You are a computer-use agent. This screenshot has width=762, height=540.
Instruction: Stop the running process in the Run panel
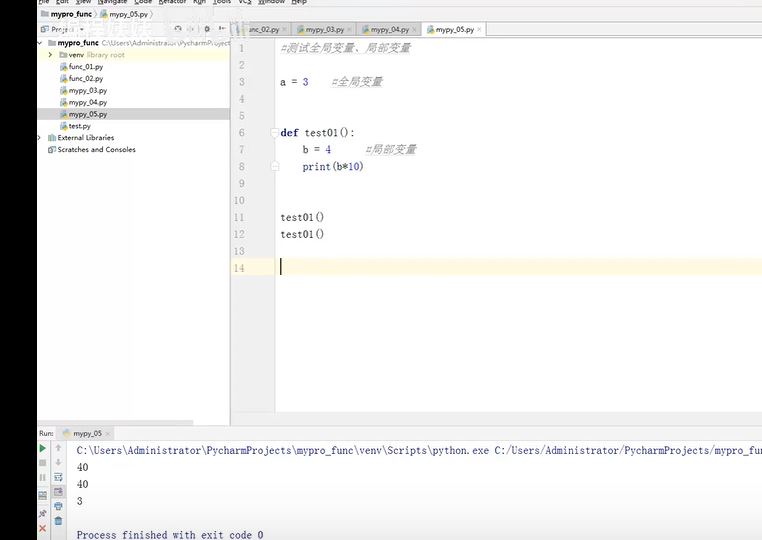point(43,463)
